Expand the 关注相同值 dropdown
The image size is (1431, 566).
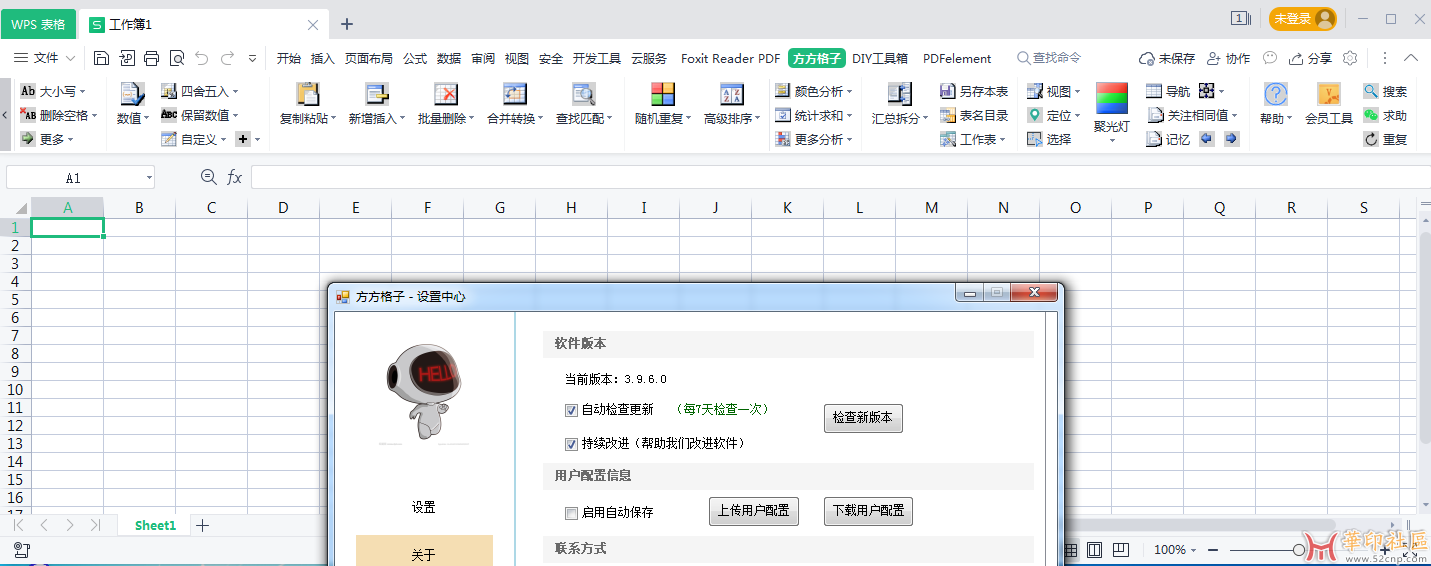[x=1235, y=115]
